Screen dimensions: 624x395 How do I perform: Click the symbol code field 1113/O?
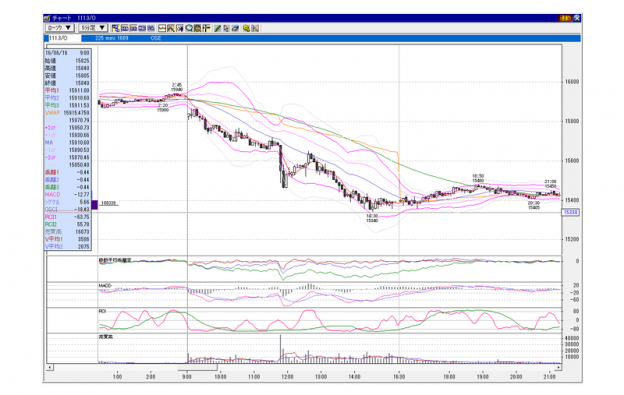coord(63,38)
